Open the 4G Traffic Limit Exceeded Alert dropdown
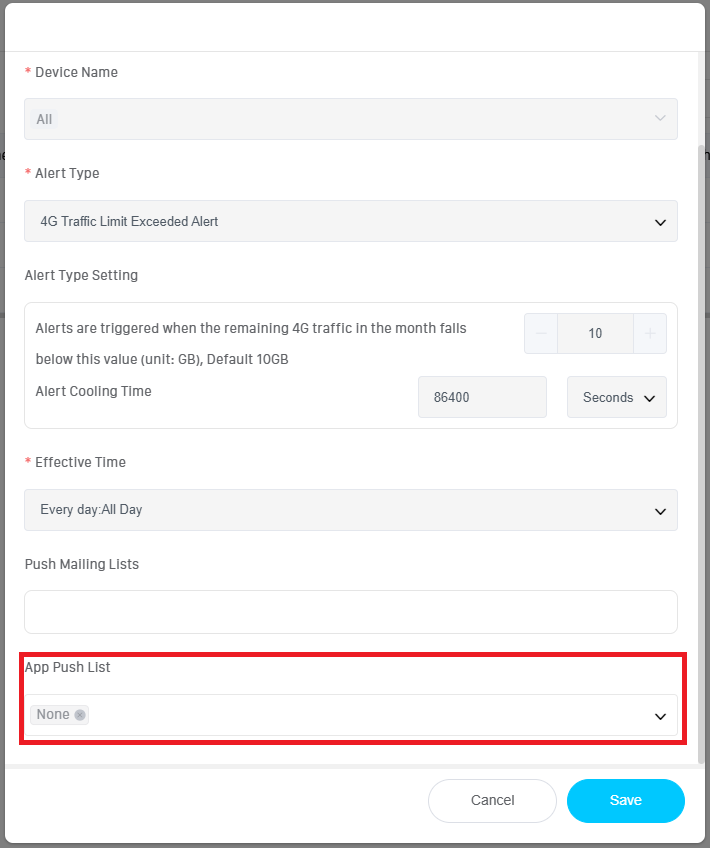 (x=350, y=221)
